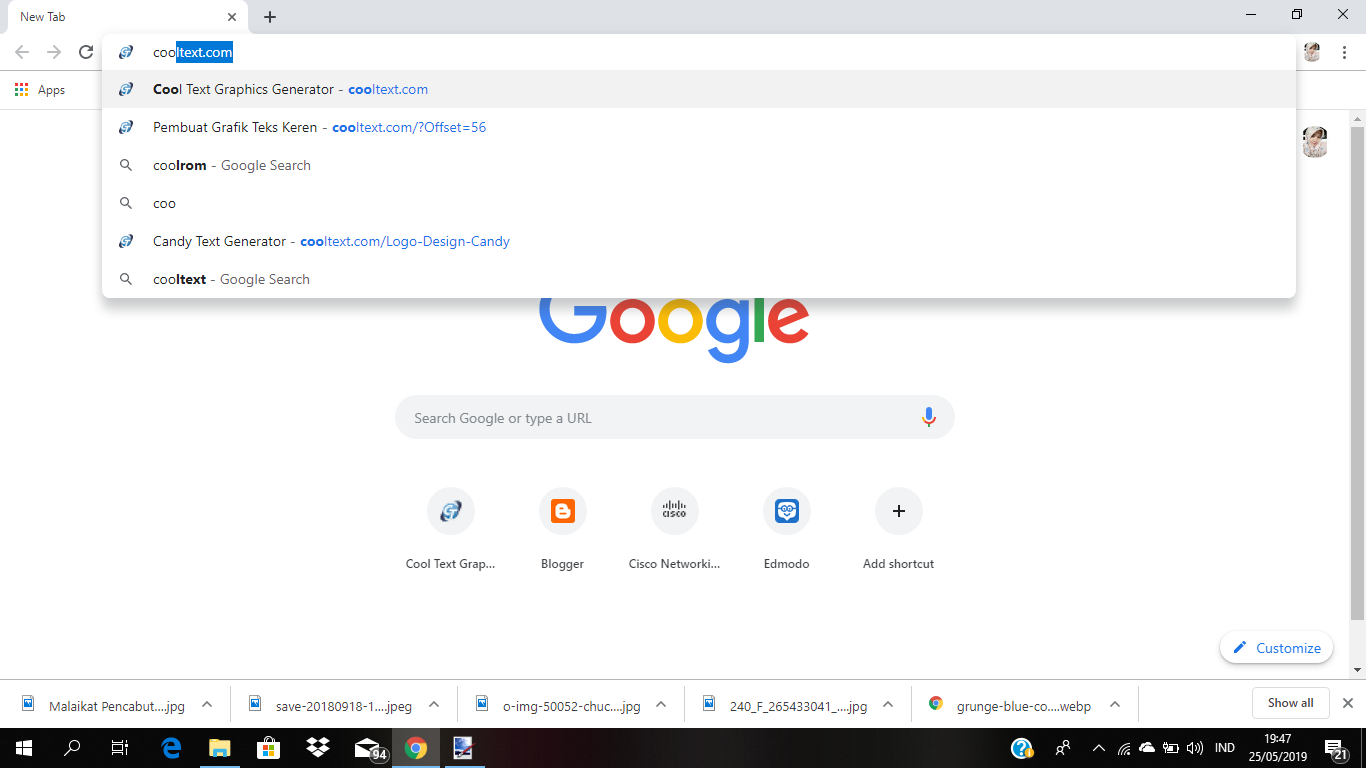Open Action Center with 21 notifications
Image resolution: width=1366 pixels, height=768 pixels.
1337,748
